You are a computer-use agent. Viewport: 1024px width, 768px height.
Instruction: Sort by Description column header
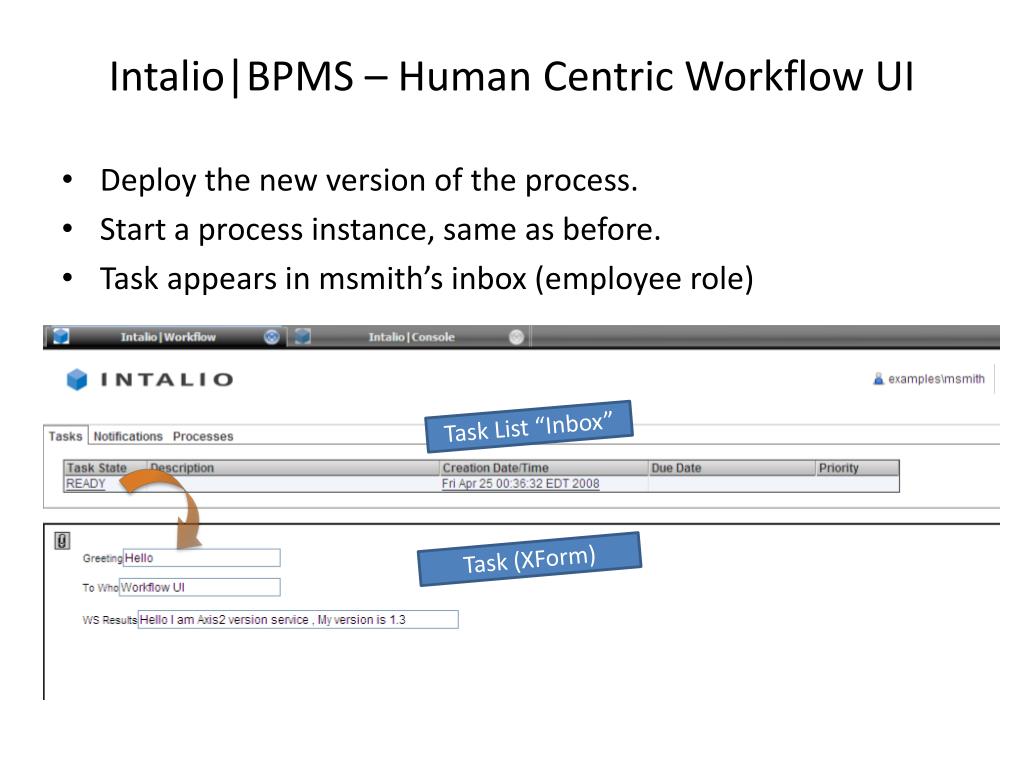293,468
